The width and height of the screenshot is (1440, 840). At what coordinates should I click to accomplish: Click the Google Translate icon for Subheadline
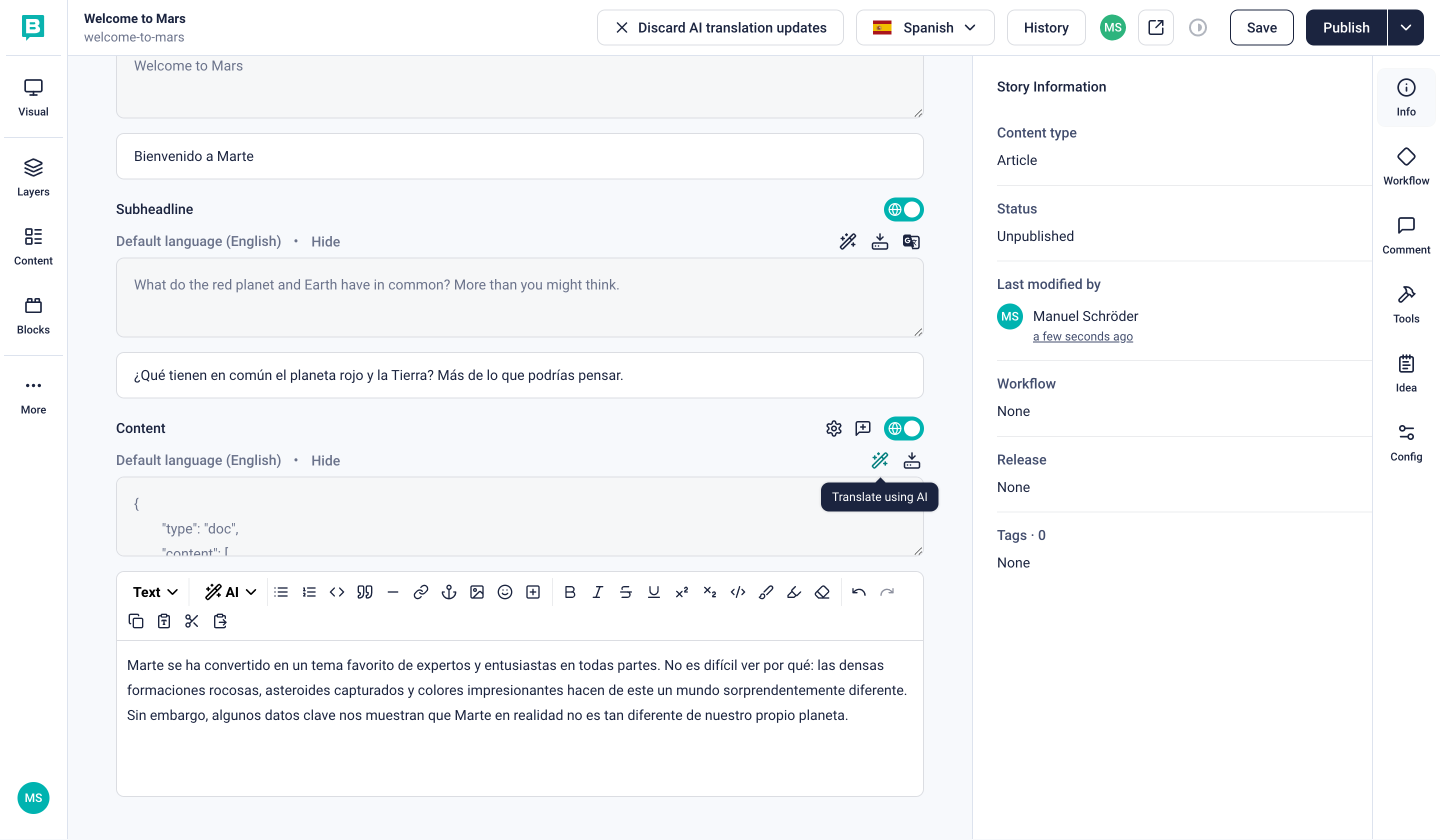pyautogui.click(x=911, y=241)
